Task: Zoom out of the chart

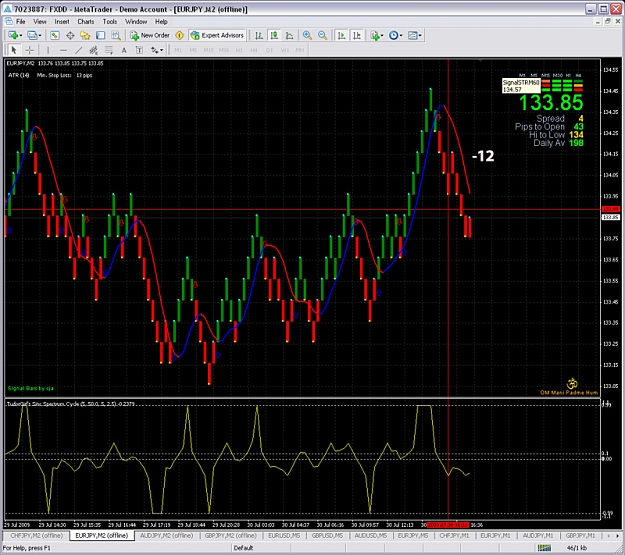Action: (x=322, y=35)
